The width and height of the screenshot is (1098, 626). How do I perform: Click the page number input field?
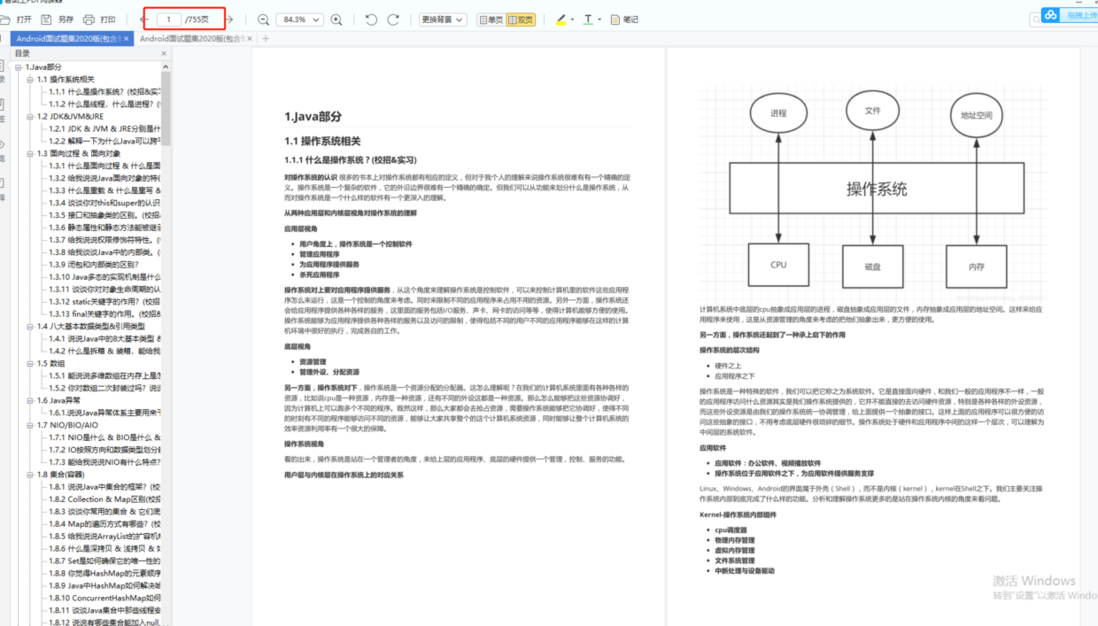(x=169, y=20)
